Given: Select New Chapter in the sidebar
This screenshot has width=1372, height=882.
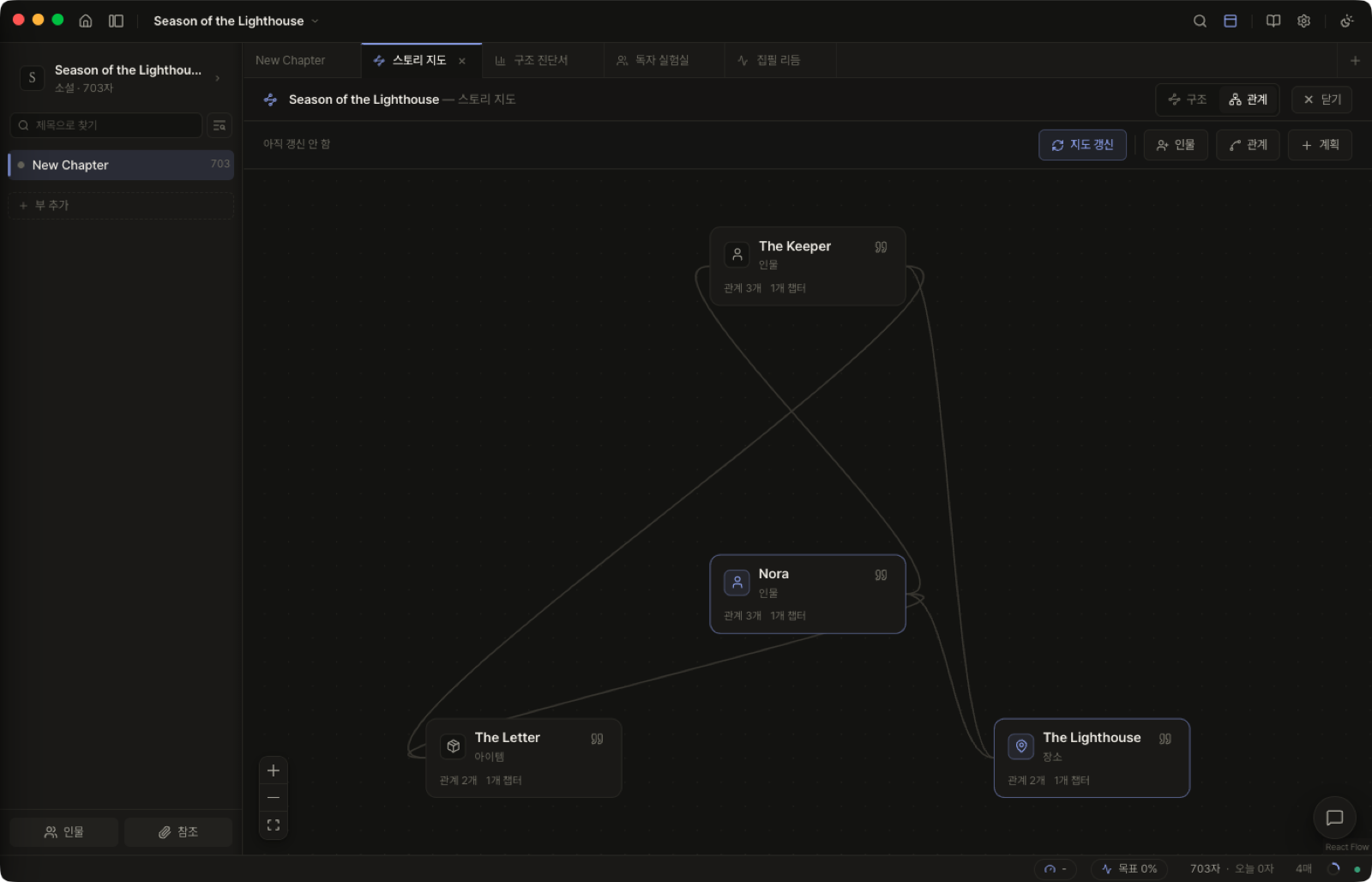Looking at the screenshot, I should pos(121,165).
